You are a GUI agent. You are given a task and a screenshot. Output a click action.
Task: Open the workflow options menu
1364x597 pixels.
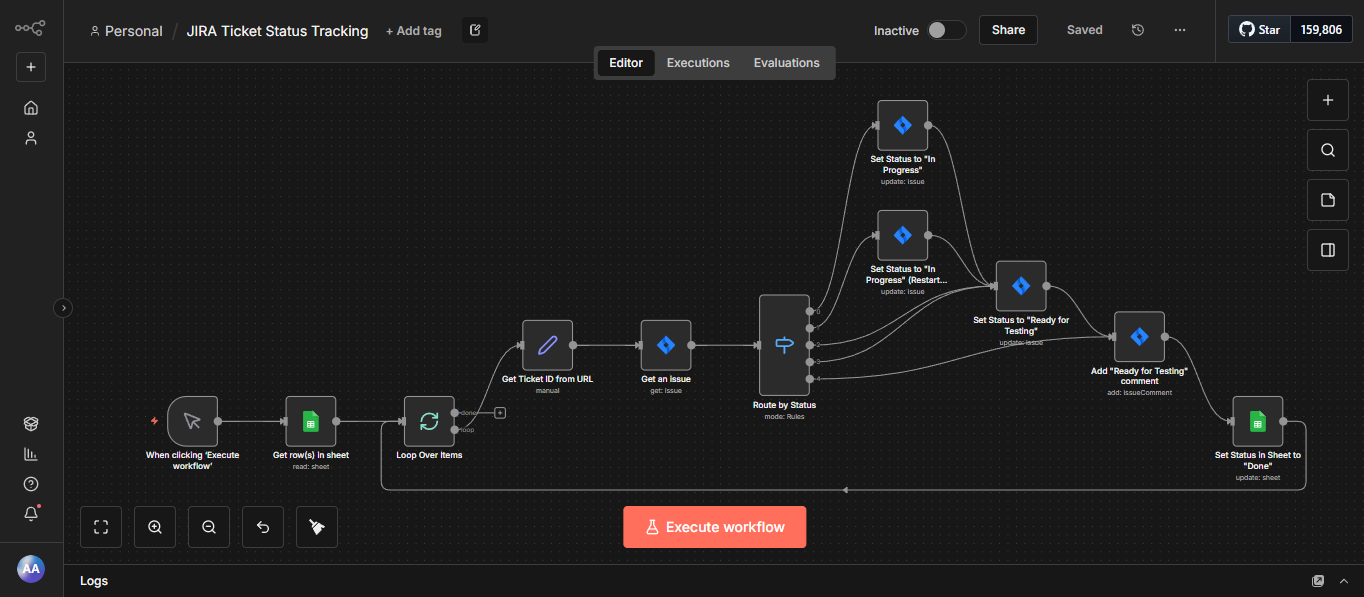(1180, 30)
